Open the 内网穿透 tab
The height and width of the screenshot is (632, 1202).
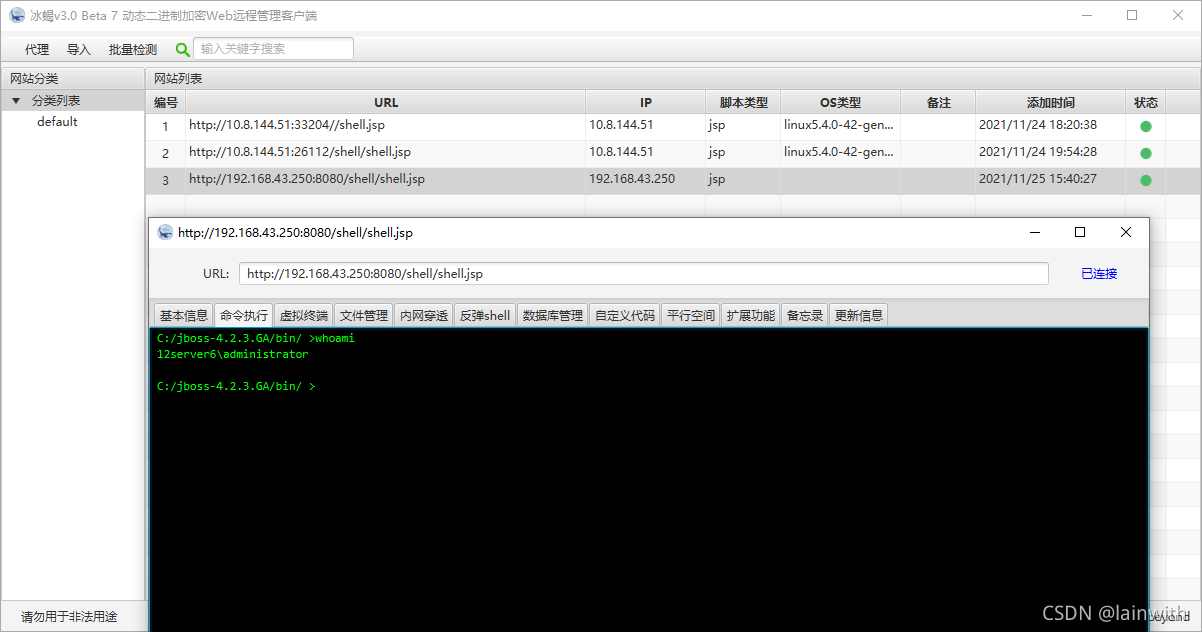tap(423, 315)
